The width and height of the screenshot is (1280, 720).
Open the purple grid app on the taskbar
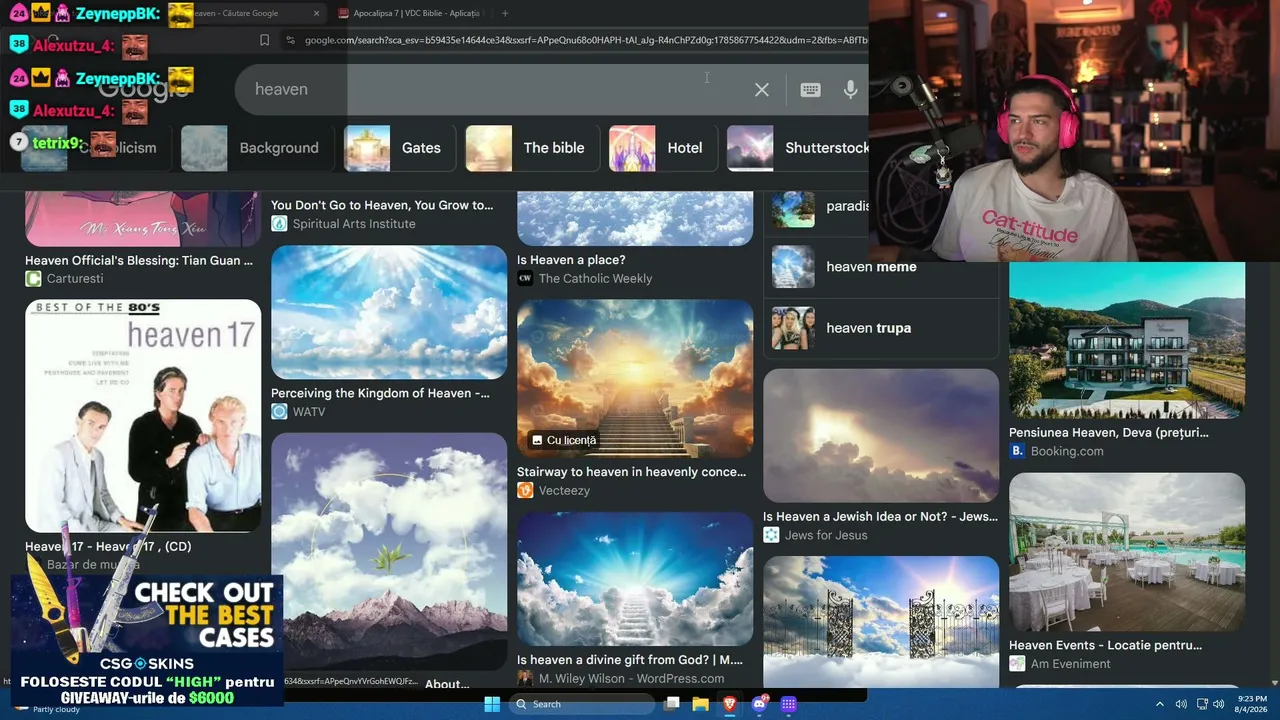click(788, 704)
